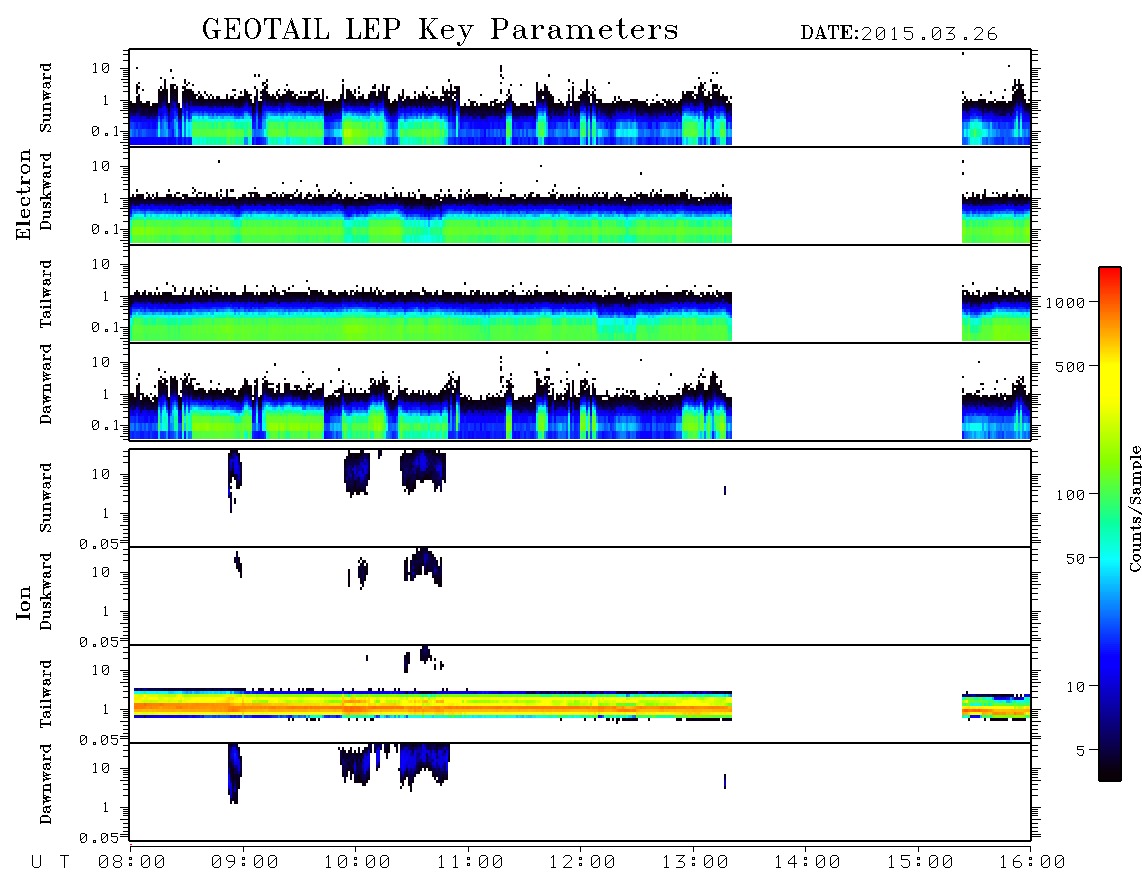Click the 14:00 time tick label
This screenshot has height=880, width=1142.
tap(807, 863)
